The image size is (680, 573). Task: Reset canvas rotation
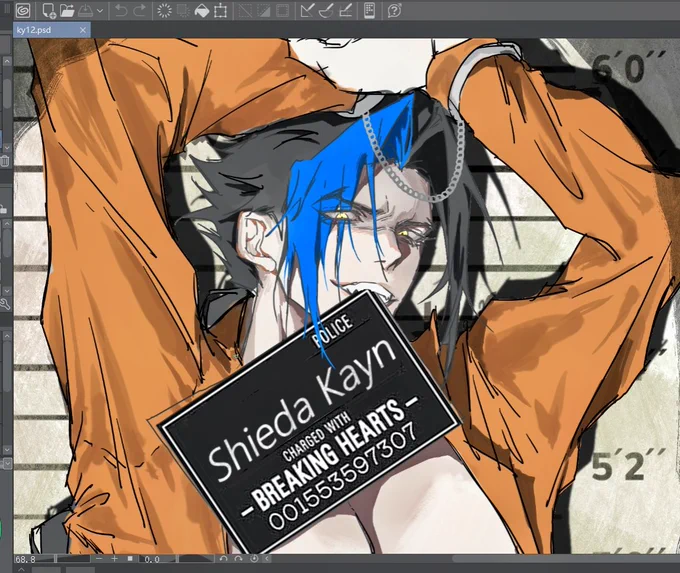coord(254,559)
